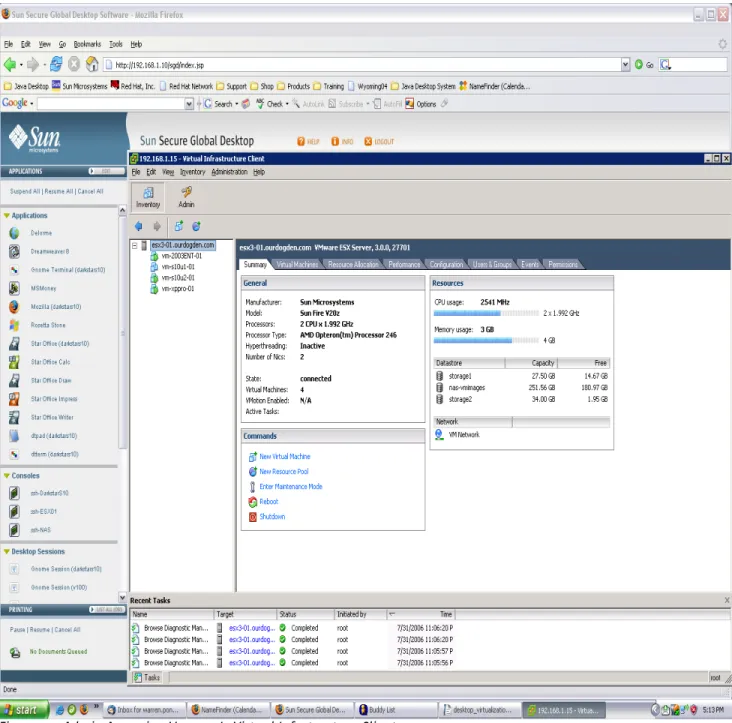This screenshot has width=732, height=723.
Task: Click the VM Network icon
Action: [x=439, y=435]
